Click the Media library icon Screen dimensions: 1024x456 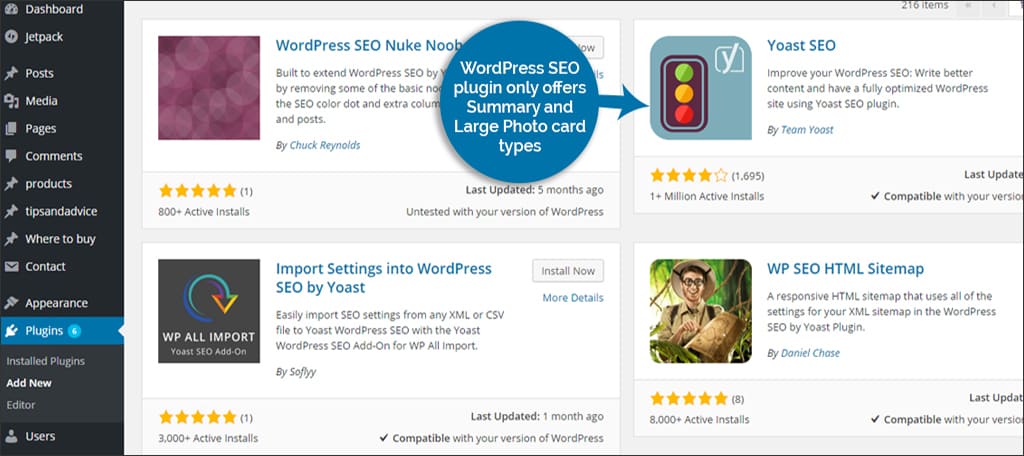coord(11,101)
